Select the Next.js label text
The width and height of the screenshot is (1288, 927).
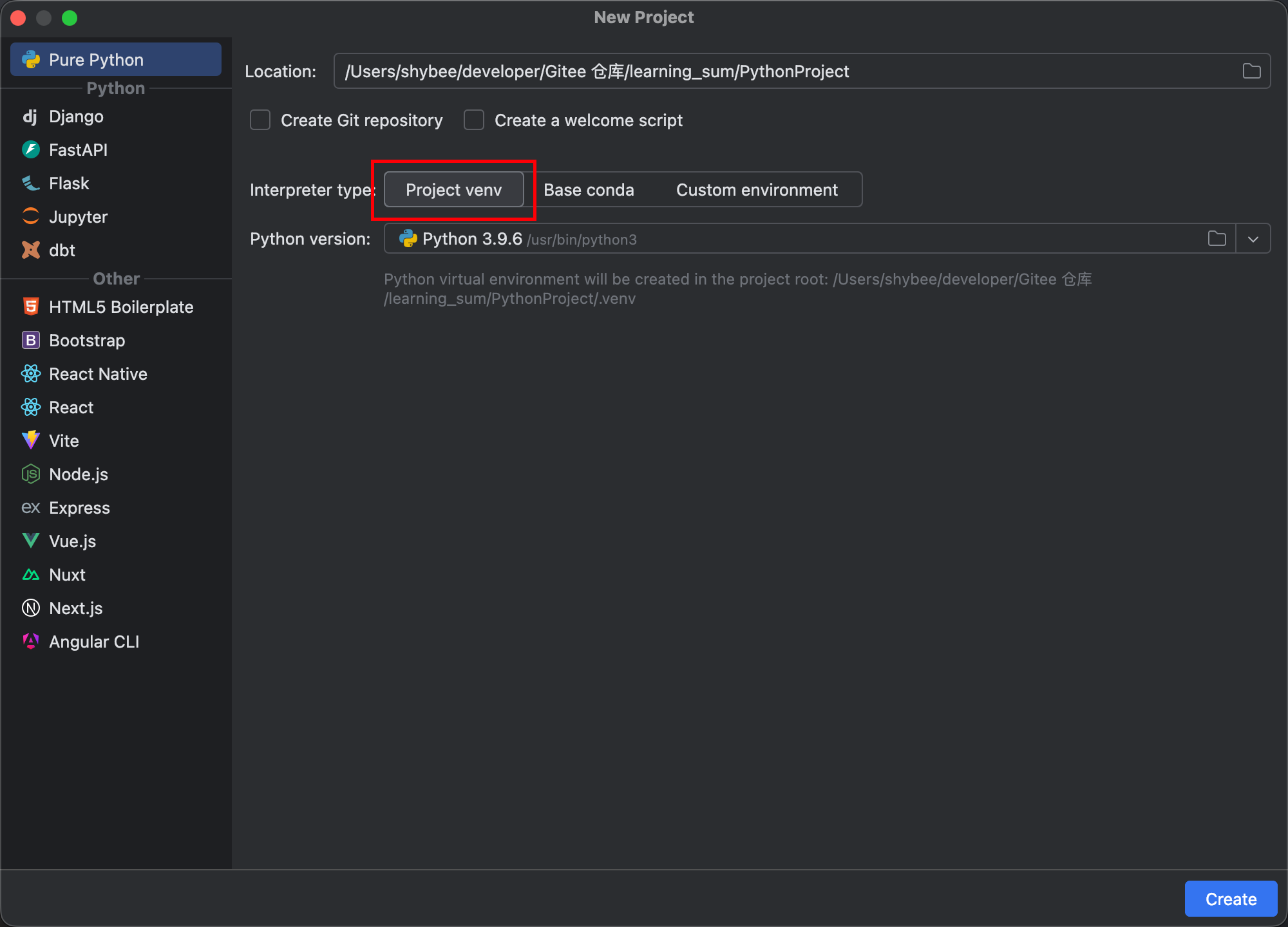point(75,608)
